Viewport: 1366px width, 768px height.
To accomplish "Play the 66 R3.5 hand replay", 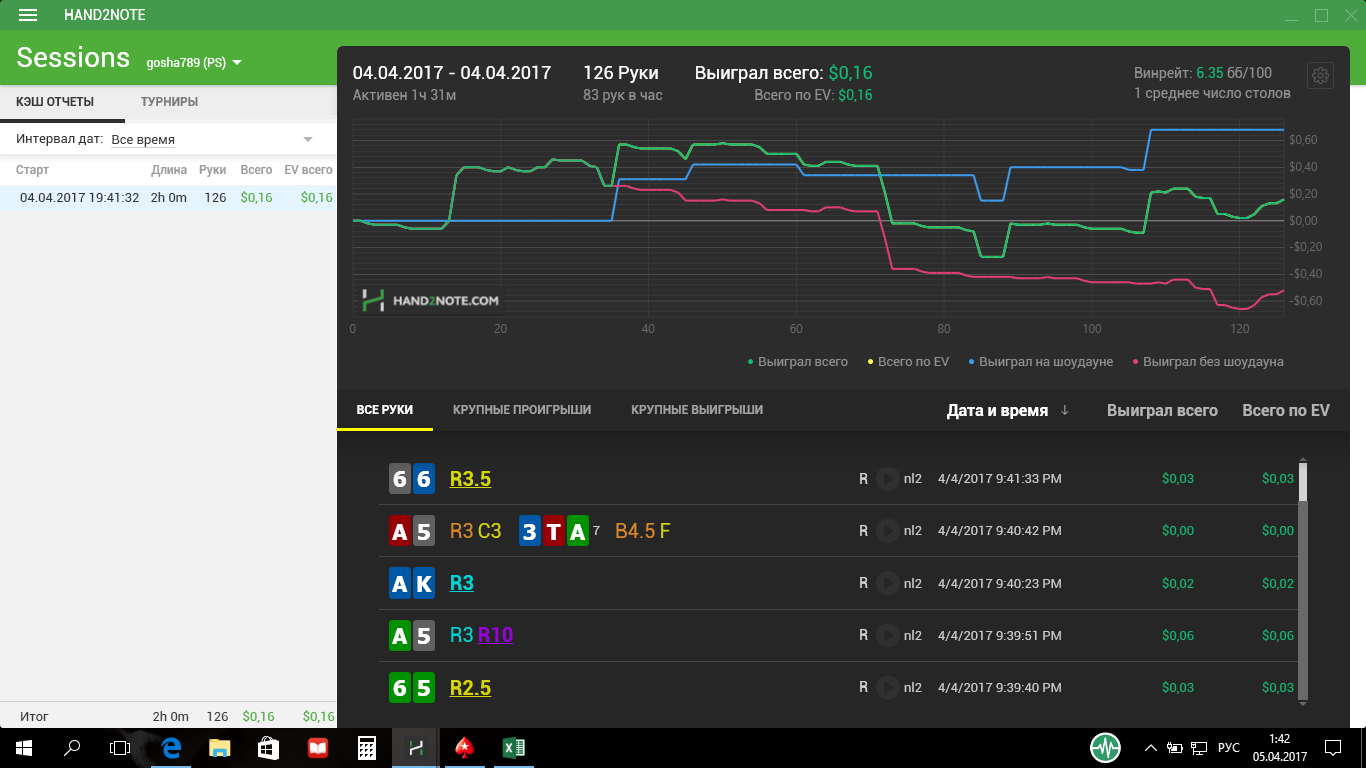I will 887,479.
